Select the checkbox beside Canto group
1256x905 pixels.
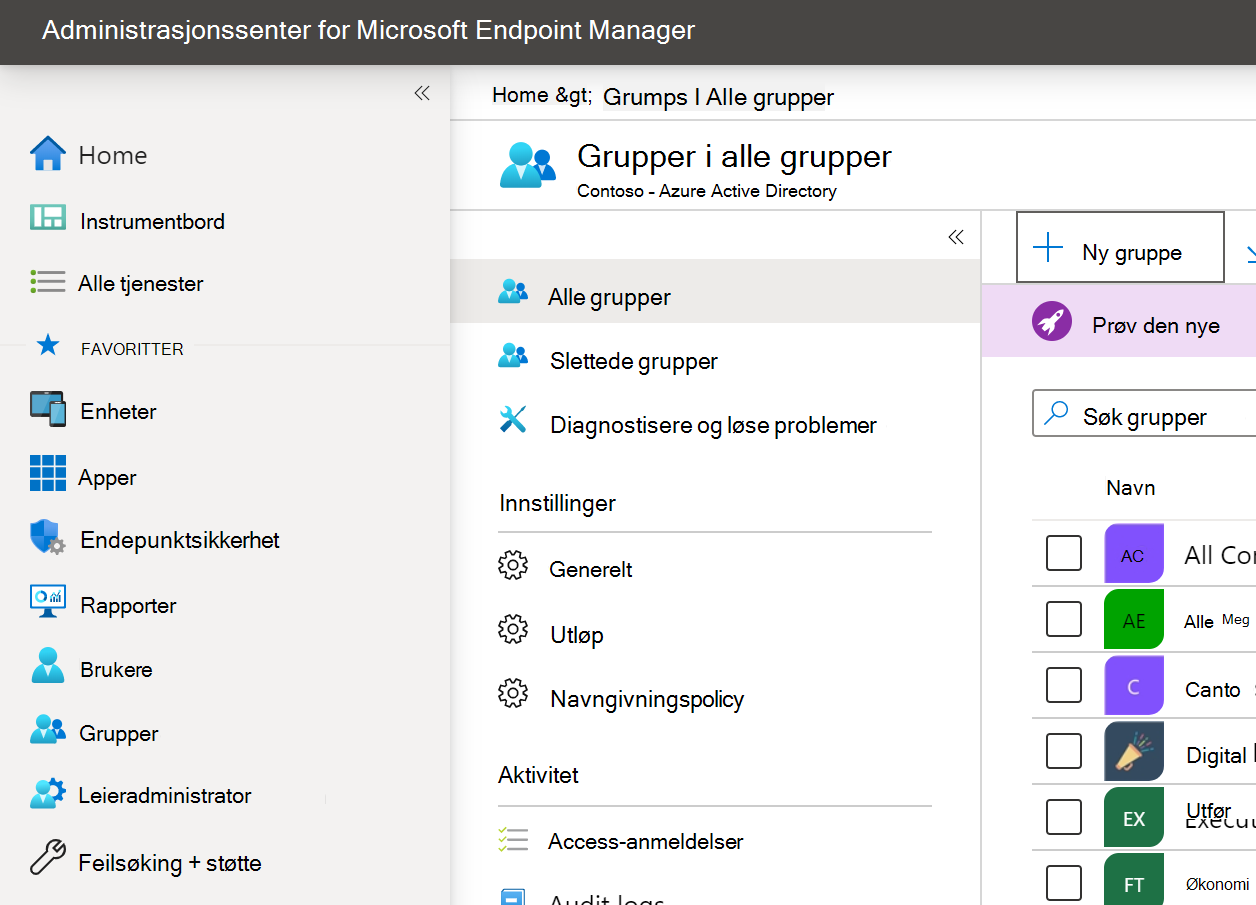[1064, 685]
